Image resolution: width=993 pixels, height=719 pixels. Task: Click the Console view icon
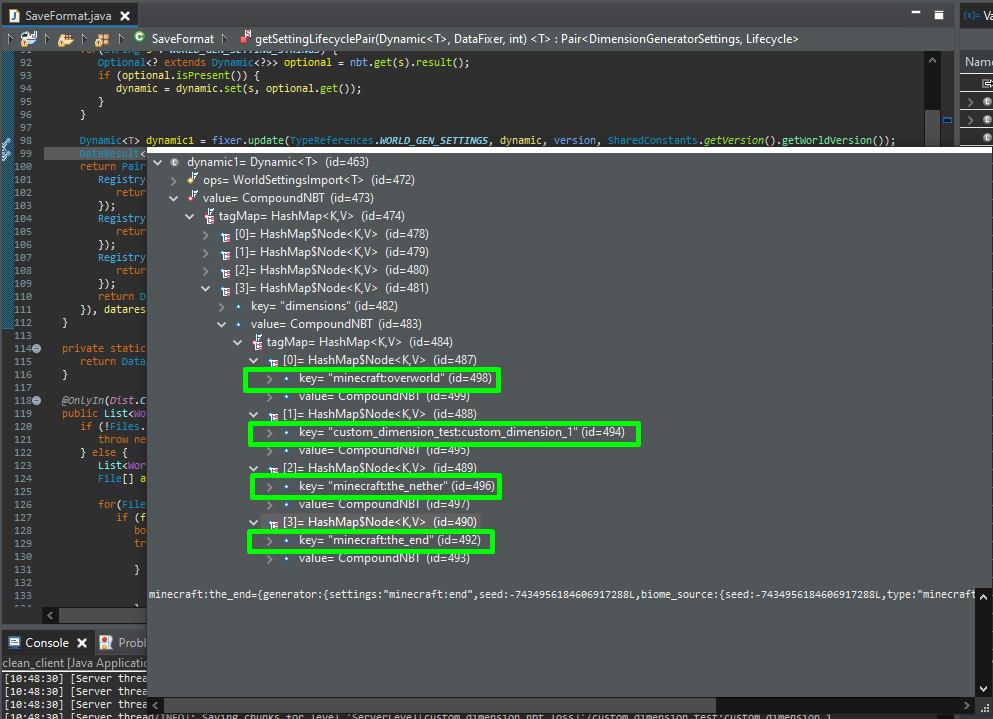pyautogui.click(x=13, y=643)
